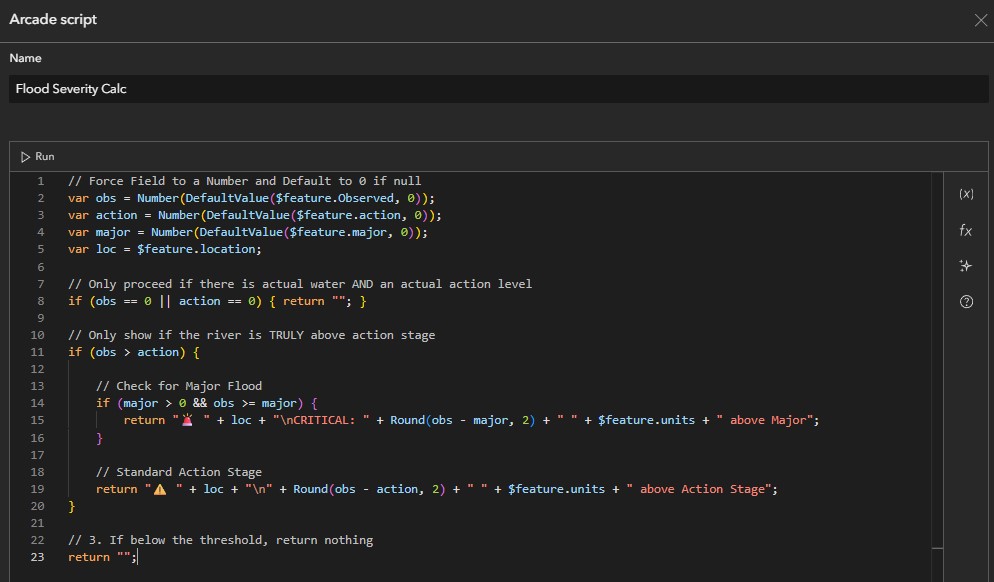This screenshot has height=582, width=994.
Task: Click the 'if (obs > action) {' line
Action: (x=134, y=352)
